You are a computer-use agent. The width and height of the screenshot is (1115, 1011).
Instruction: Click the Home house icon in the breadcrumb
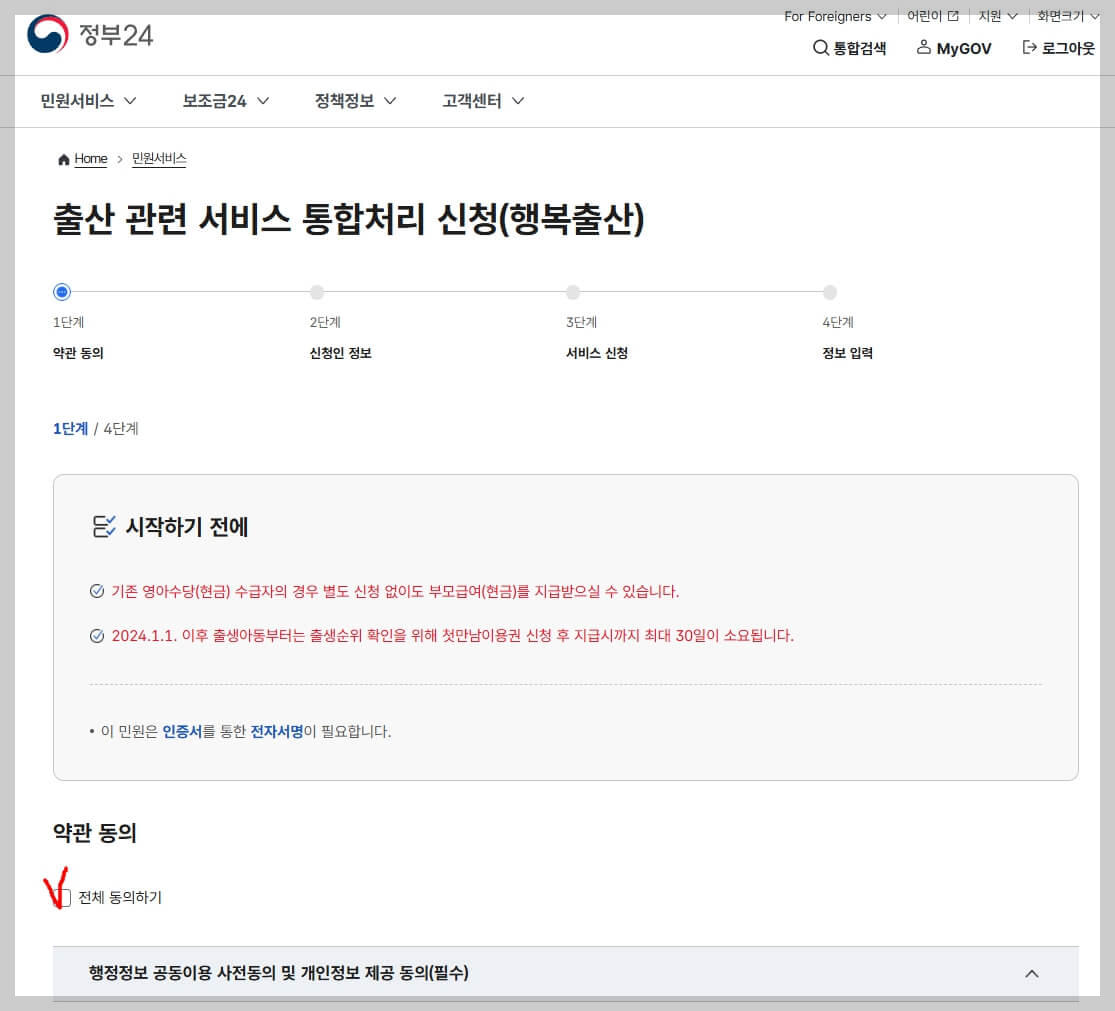tap(63, 158)
